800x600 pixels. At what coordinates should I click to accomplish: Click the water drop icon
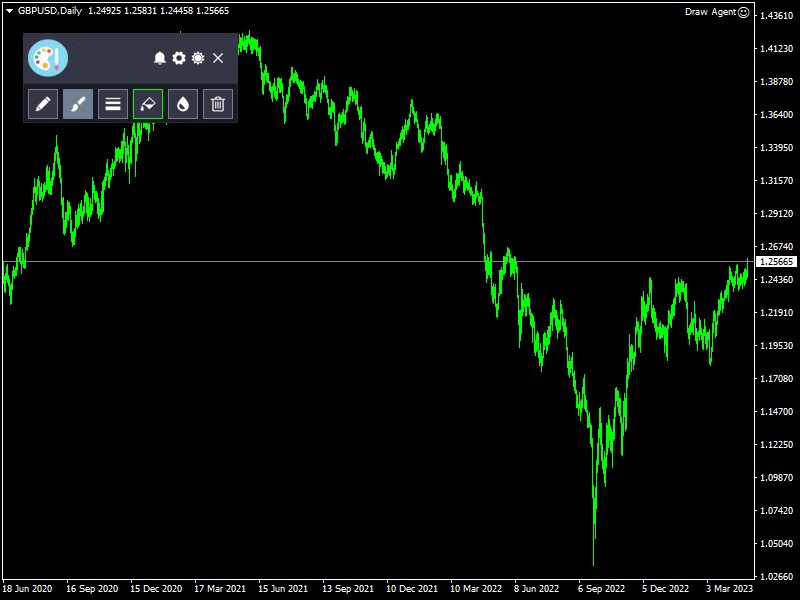[183, 103]
